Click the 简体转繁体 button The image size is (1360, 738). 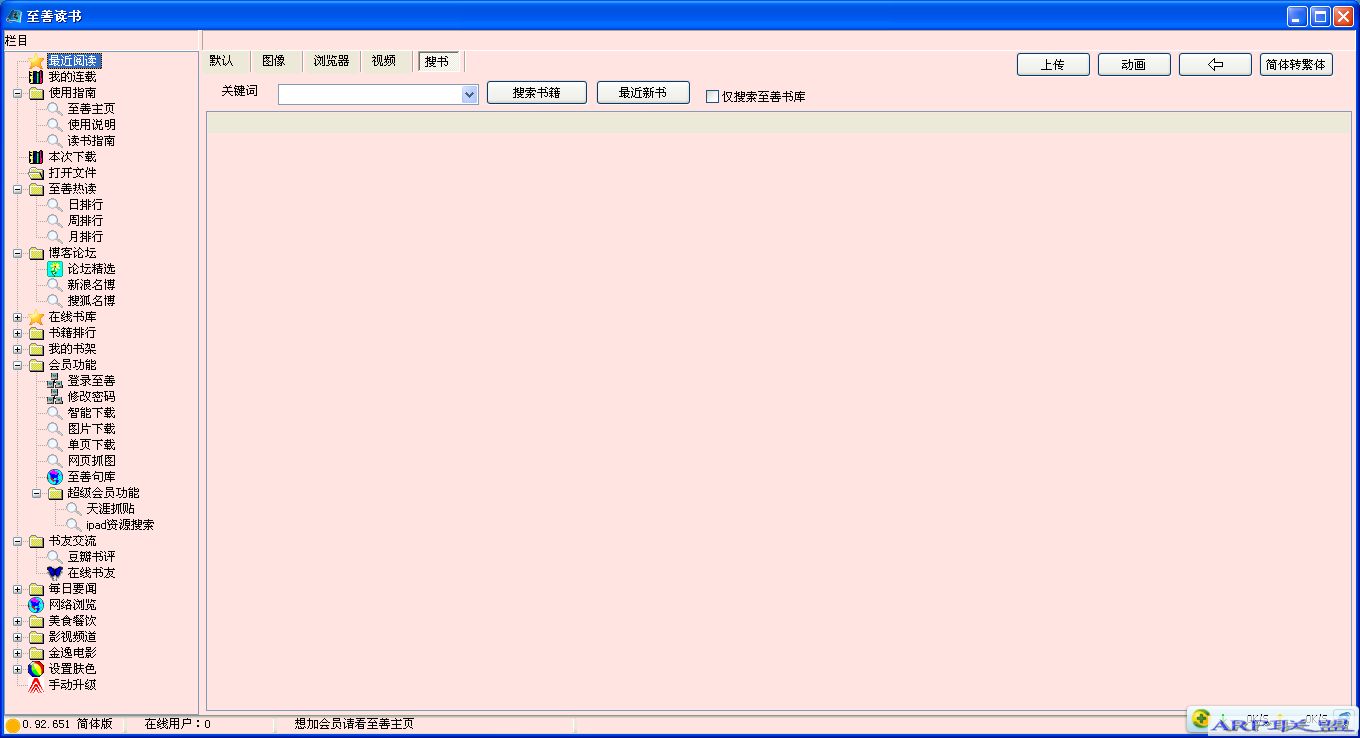1295,65
